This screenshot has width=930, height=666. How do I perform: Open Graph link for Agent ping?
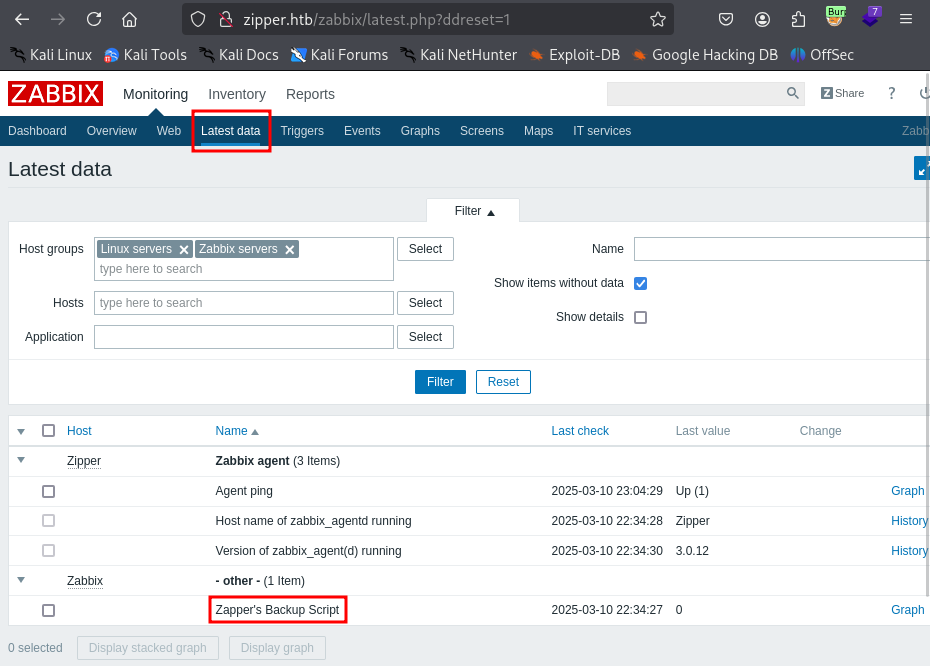907,491
